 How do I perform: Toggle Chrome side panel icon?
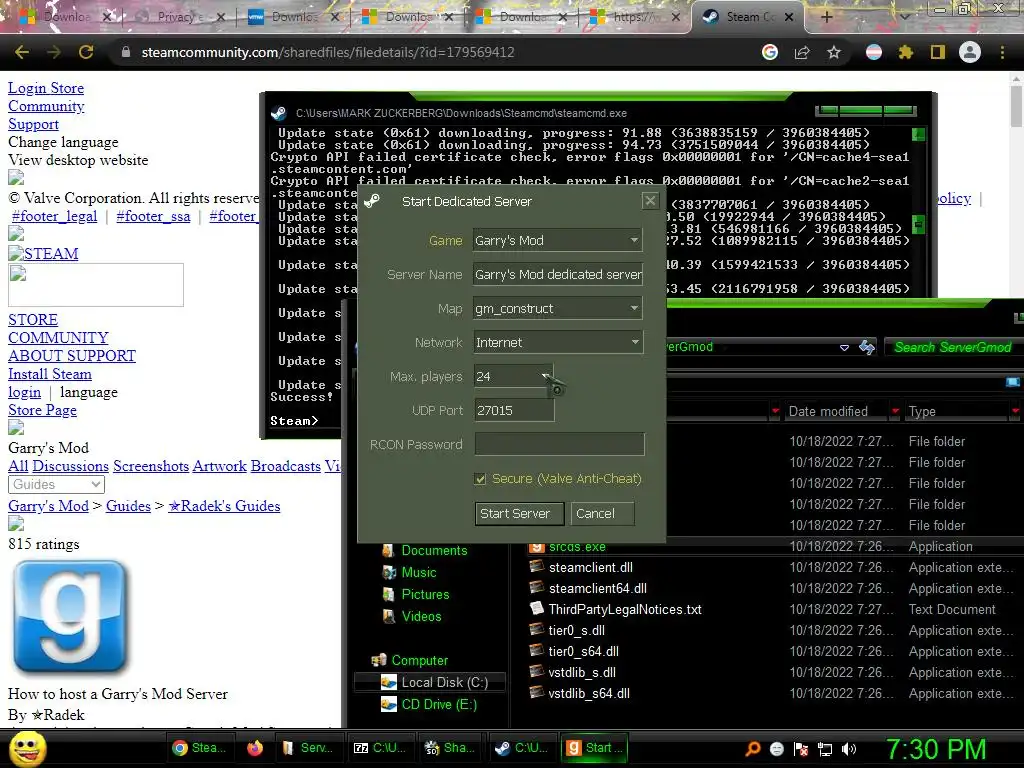(938, 52)
